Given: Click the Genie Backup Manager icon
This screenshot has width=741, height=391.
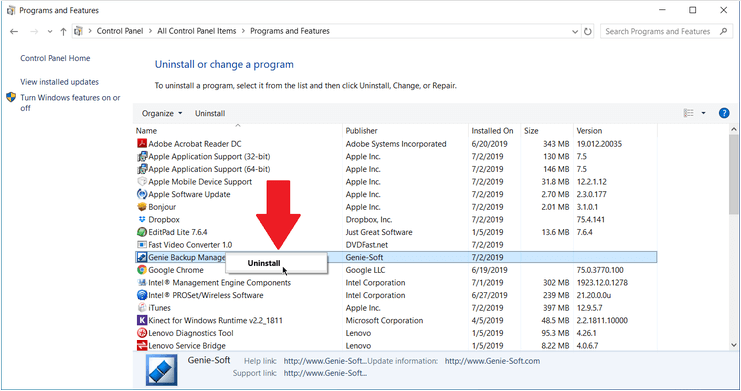Looking at the screenshot, I should pyautogui.click(x=141, y=257).
